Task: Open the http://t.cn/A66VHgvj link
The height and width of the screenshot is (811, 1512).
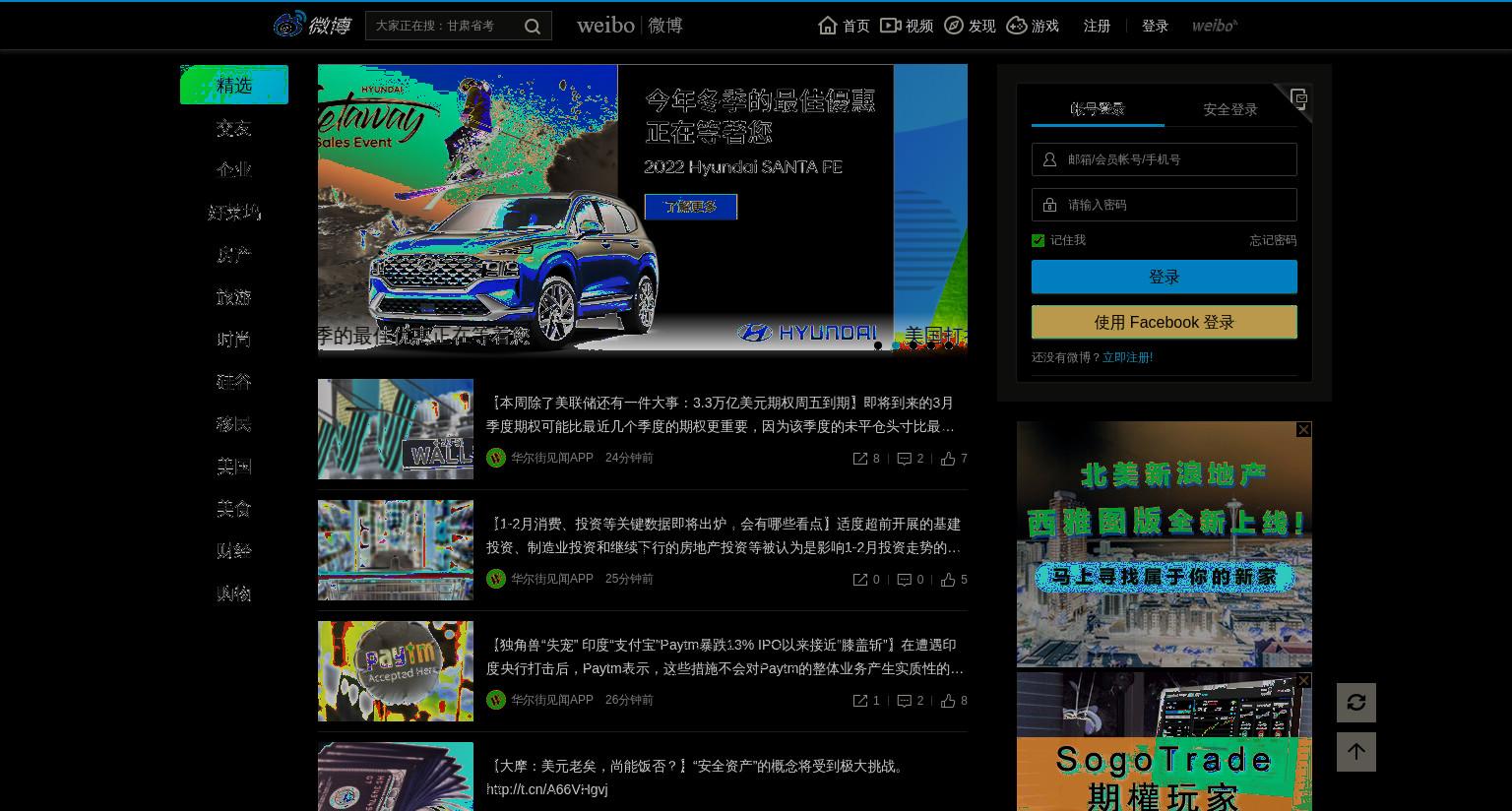Action: click(547, 789)
